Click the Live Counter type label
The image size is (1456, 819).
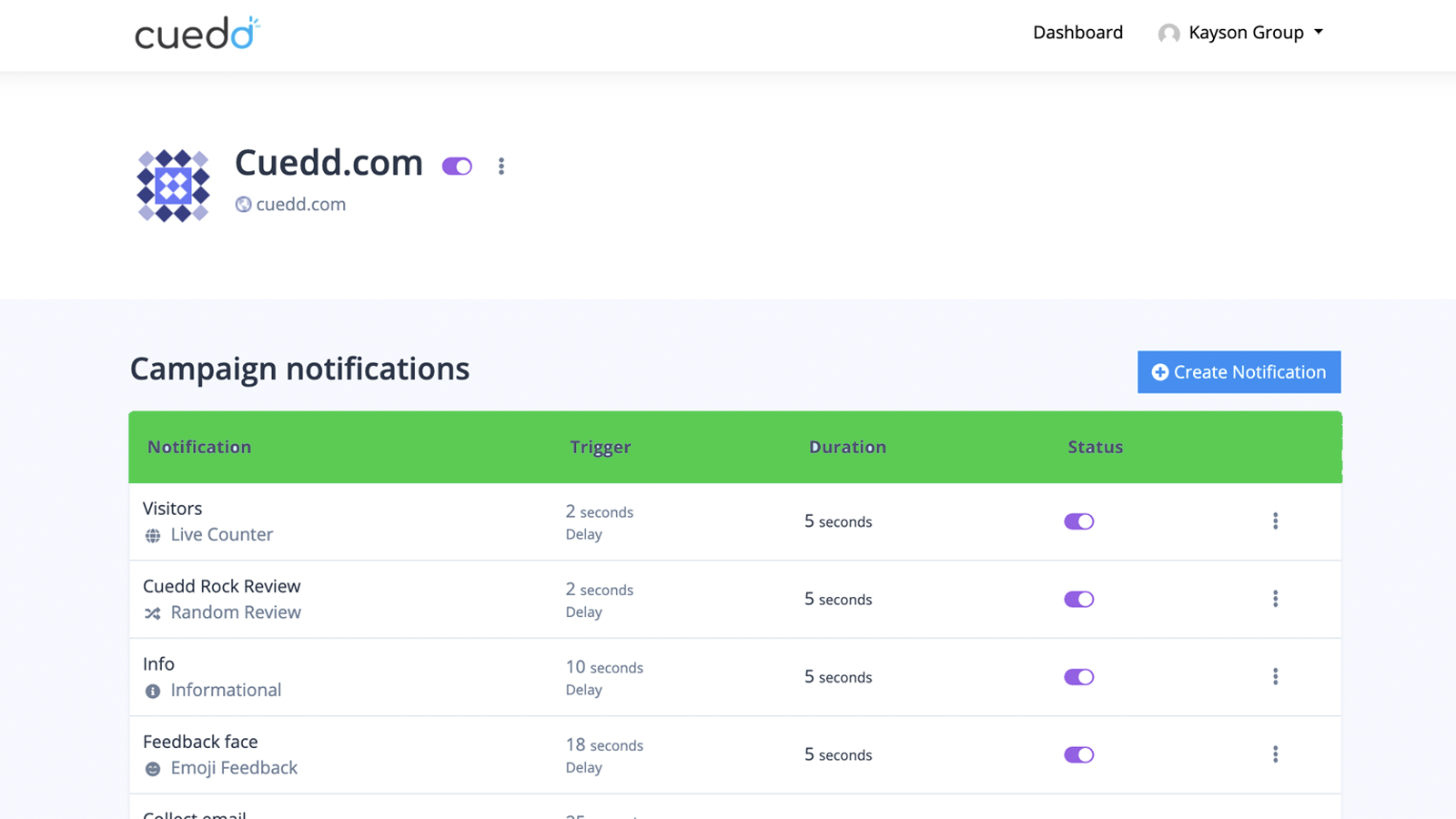coord(222,535)
